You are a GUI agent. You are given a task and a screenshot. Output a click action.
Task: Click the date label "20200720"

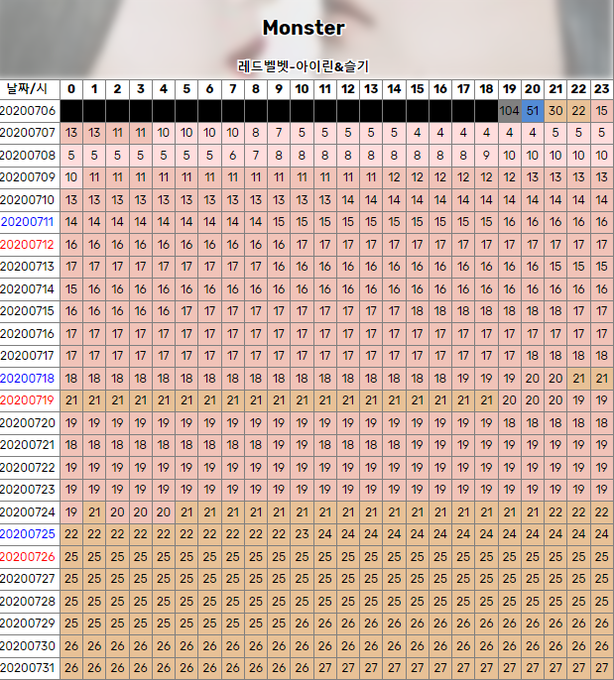click(28, 423)
